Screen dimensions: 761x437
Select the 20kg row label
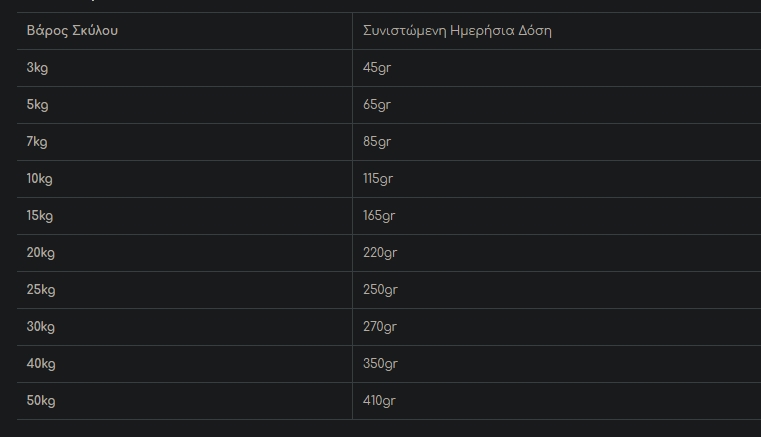(x=41, y=253)
